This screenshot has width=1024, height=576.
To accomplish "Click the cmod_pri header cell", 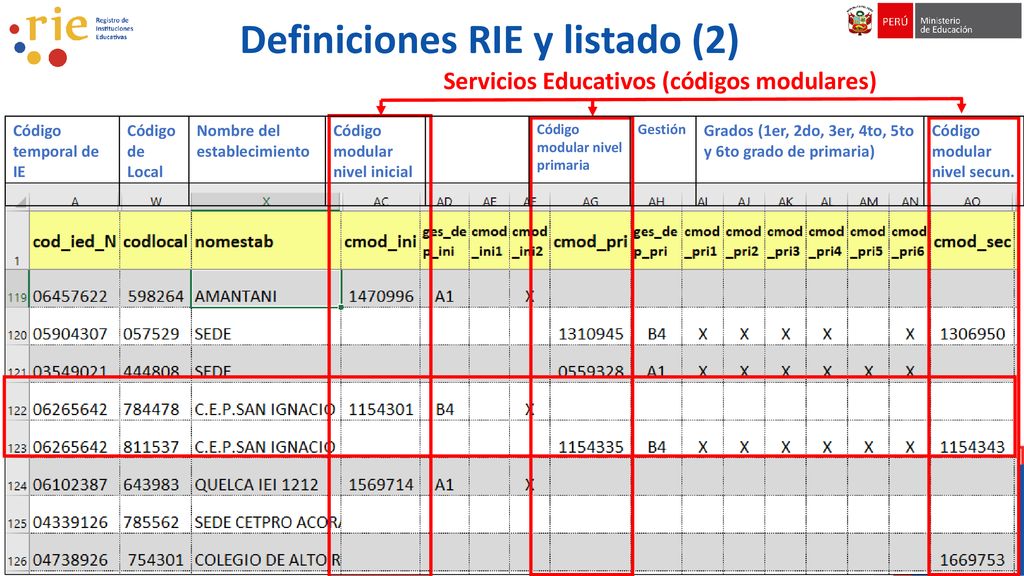I will [x=590, y=240].
